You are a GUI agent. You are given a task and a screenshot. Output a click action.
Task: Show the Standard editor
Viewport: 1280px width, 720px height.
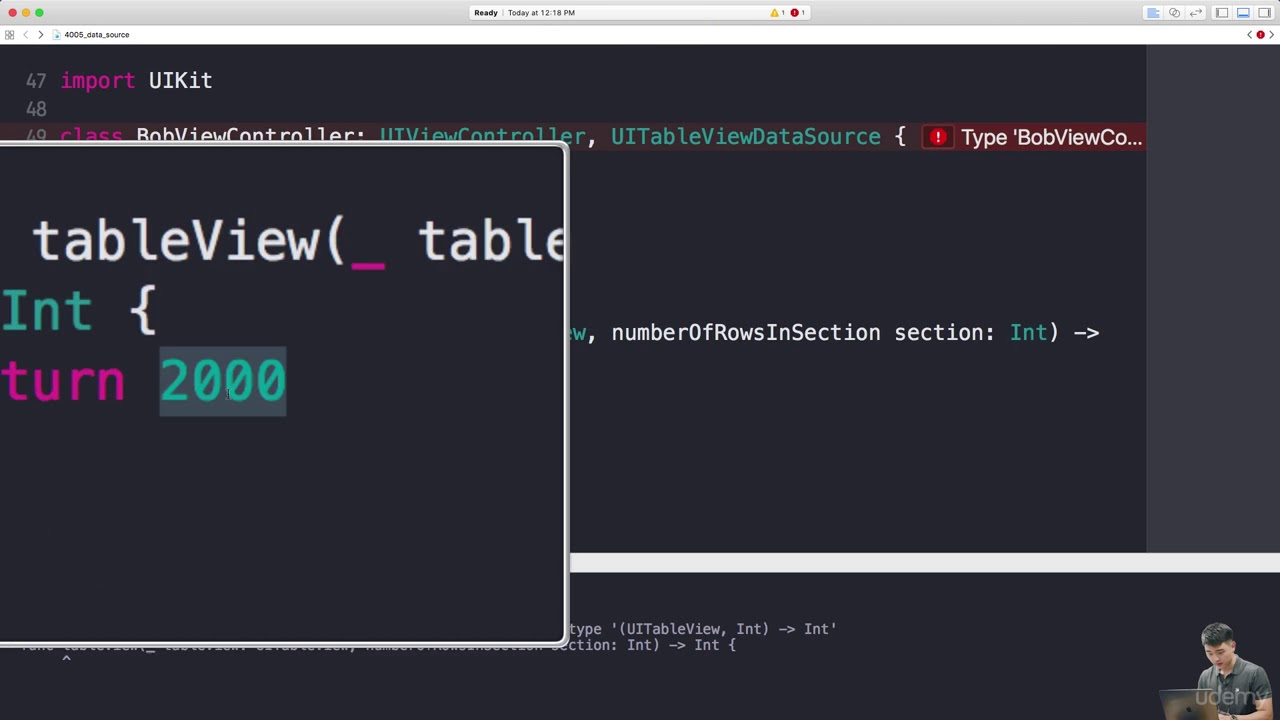click(1153, 13)
